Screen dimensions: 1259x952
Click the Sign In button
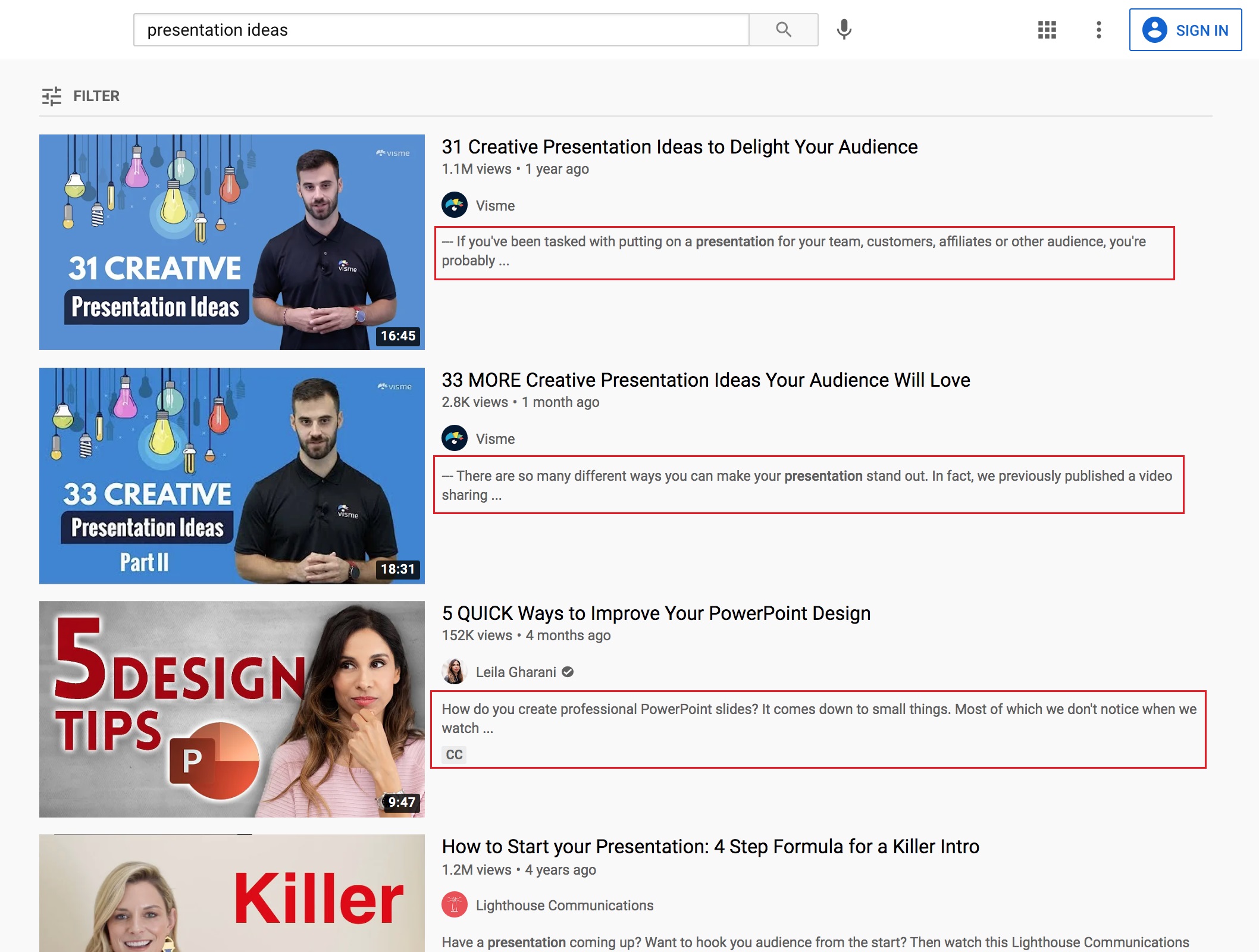point(1185,30)
